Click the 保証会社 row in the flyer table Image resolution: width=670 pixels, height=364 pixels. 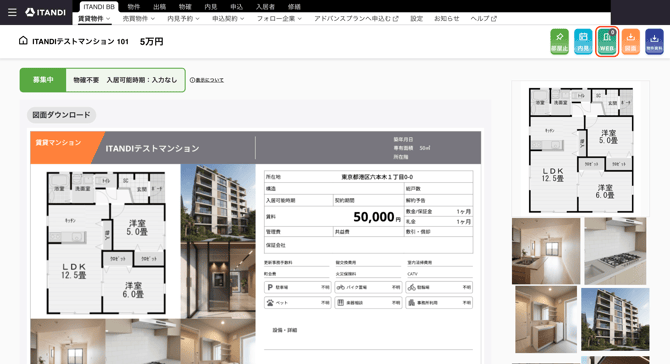click(368, 245)
